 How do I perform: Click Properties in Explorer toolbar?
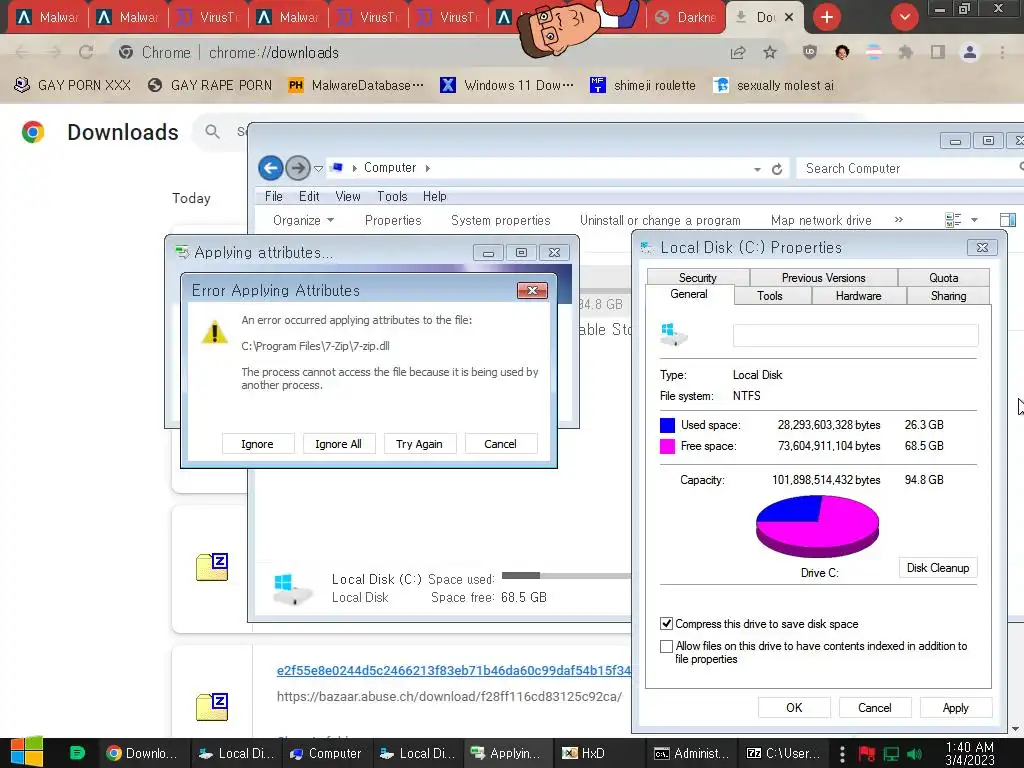pos(393,221)
